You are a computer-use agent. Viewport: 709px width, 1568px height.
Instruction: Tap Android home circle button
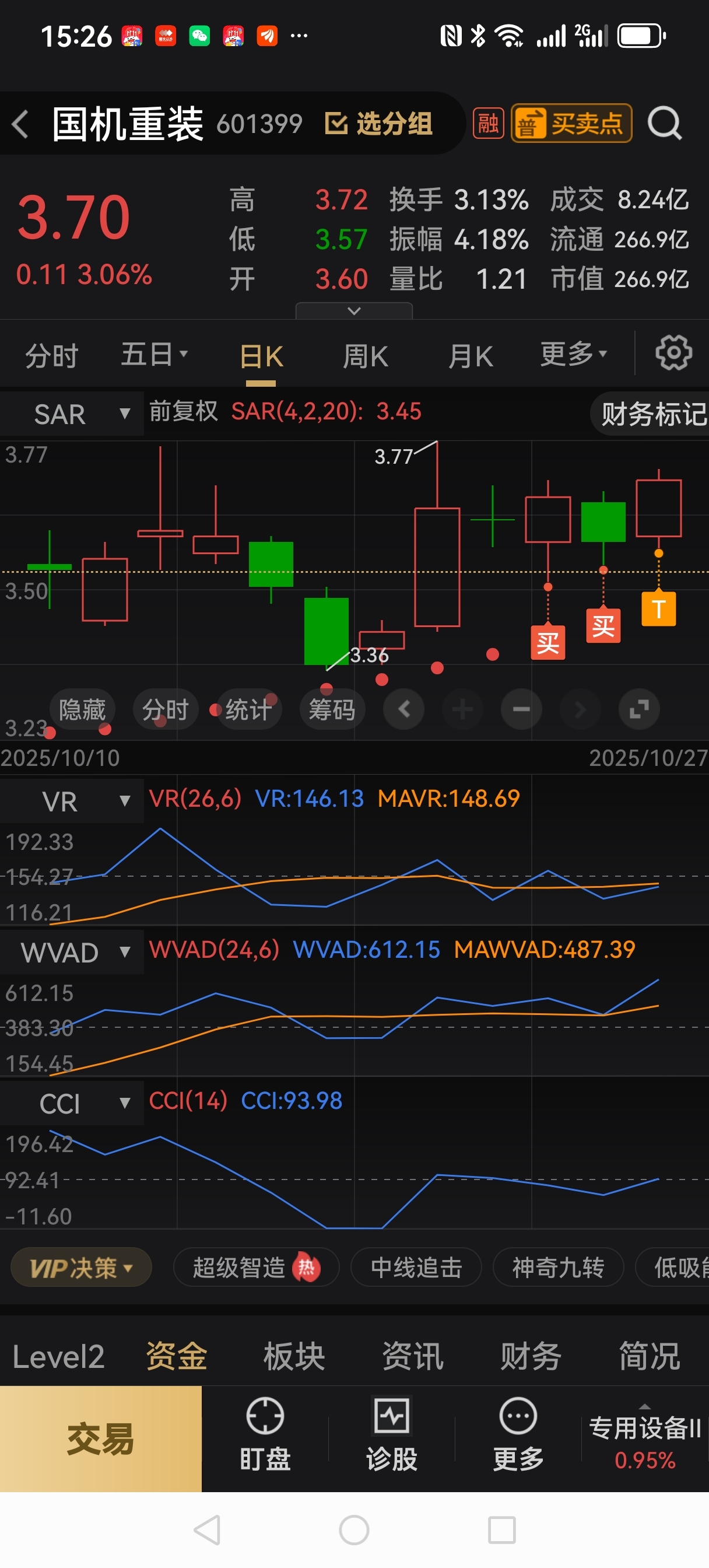pos(354,1529)
